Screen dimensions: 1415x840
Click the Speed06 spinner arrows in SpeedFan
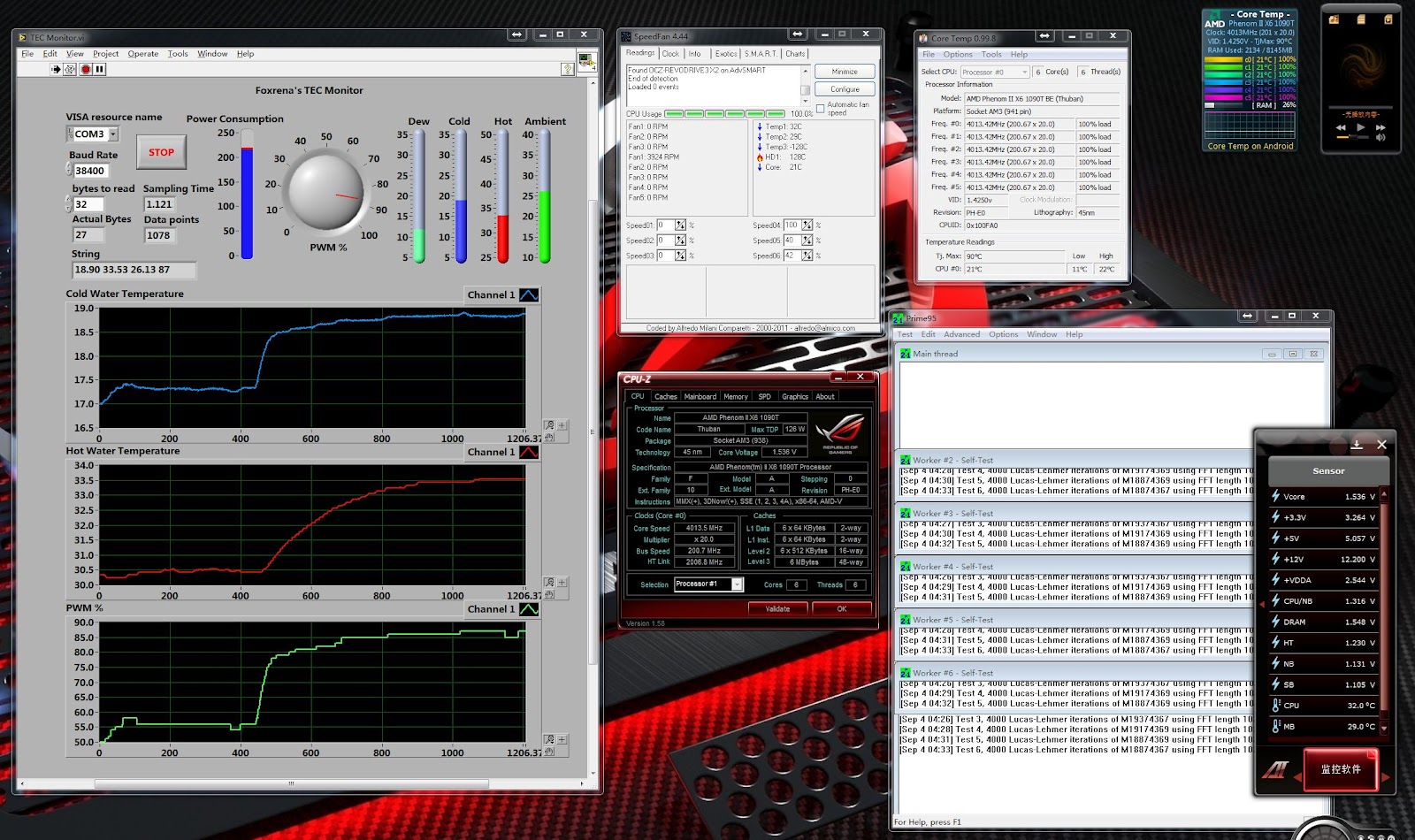click(x=807, y=256)
